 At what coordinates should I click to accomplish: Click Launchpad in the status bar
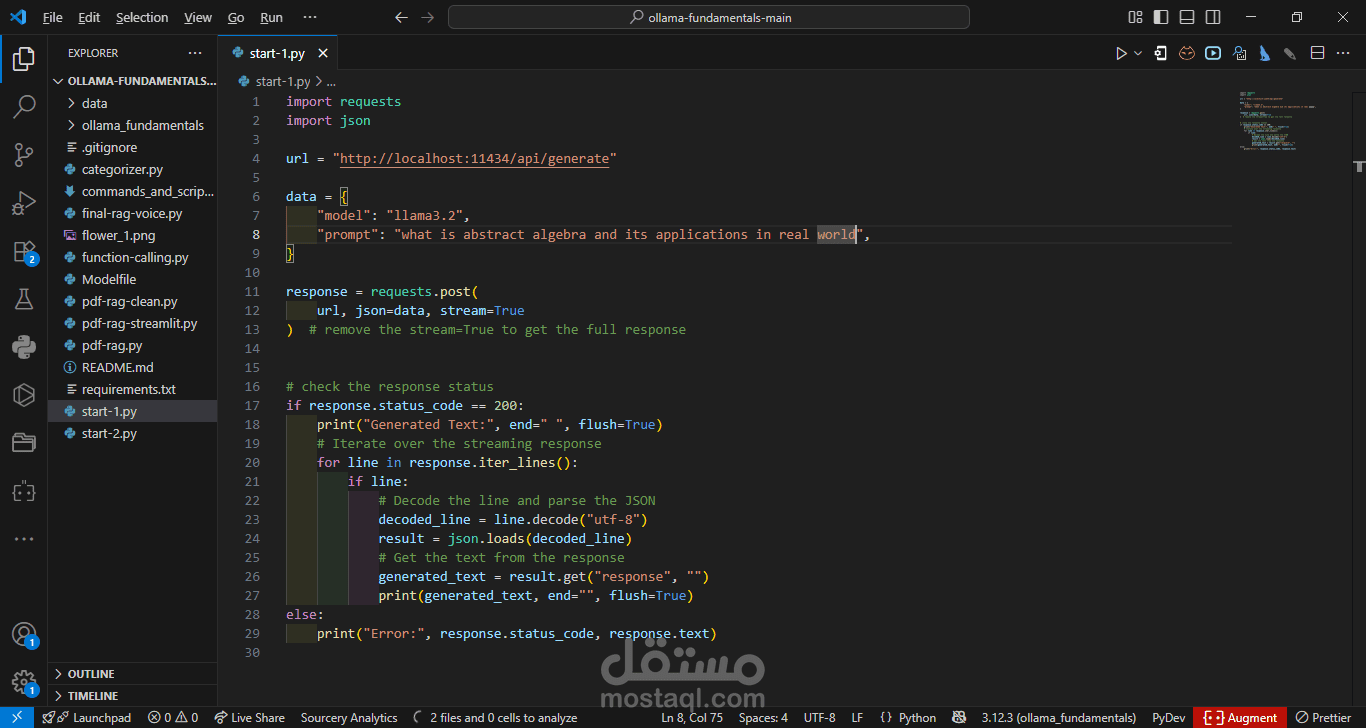pyautogui.click(x=86, y=717)
